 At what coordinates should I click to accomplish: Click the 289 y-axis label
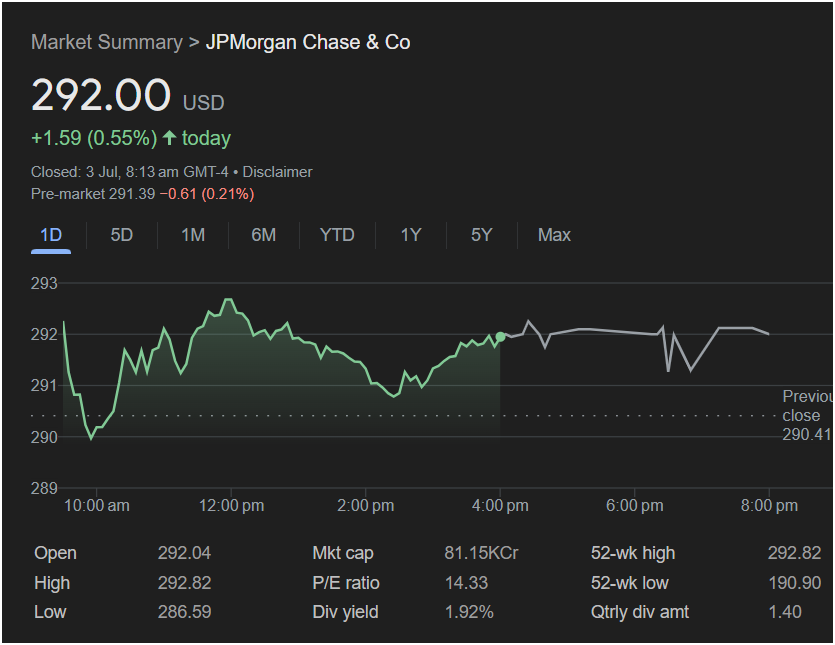[x=44, y=488]
